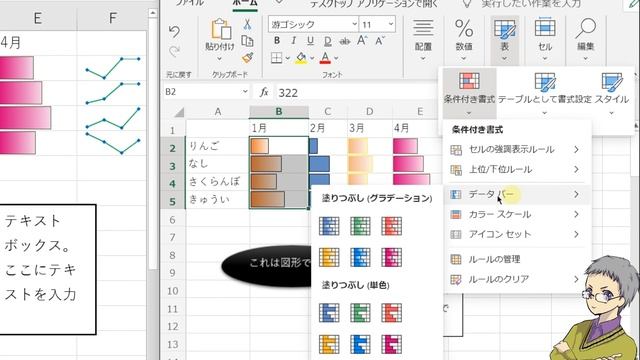Viewport: 640px width, 360px height.
Task: Toggle Underline formatting
Action: tap(310, 40)
